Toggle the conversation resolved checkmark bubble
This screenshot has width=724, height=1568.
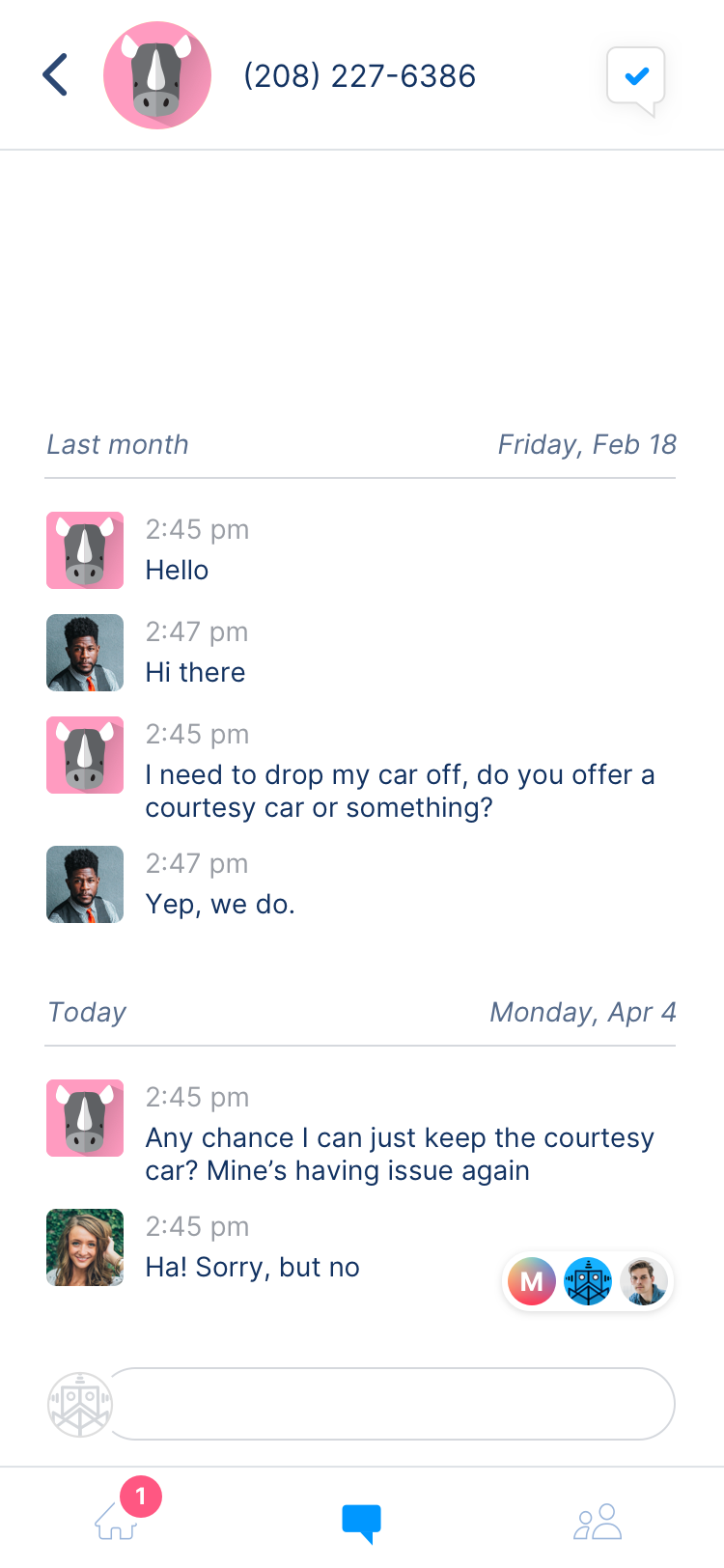[636, 77]
